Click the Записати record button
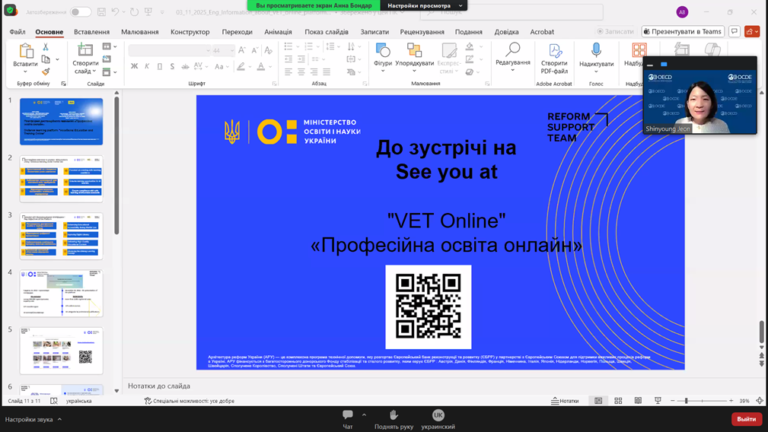768x432 pixels. 615,31
